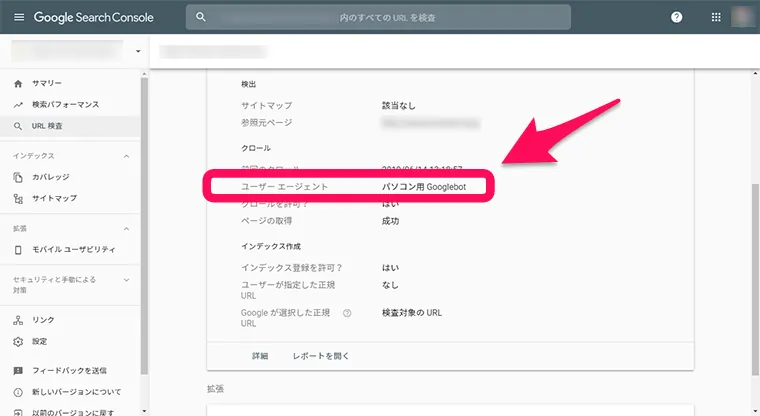Click the フィードバックを送信 icon
Image resolution: width=760 pixels, height=416 pixels.
point(18,371)
